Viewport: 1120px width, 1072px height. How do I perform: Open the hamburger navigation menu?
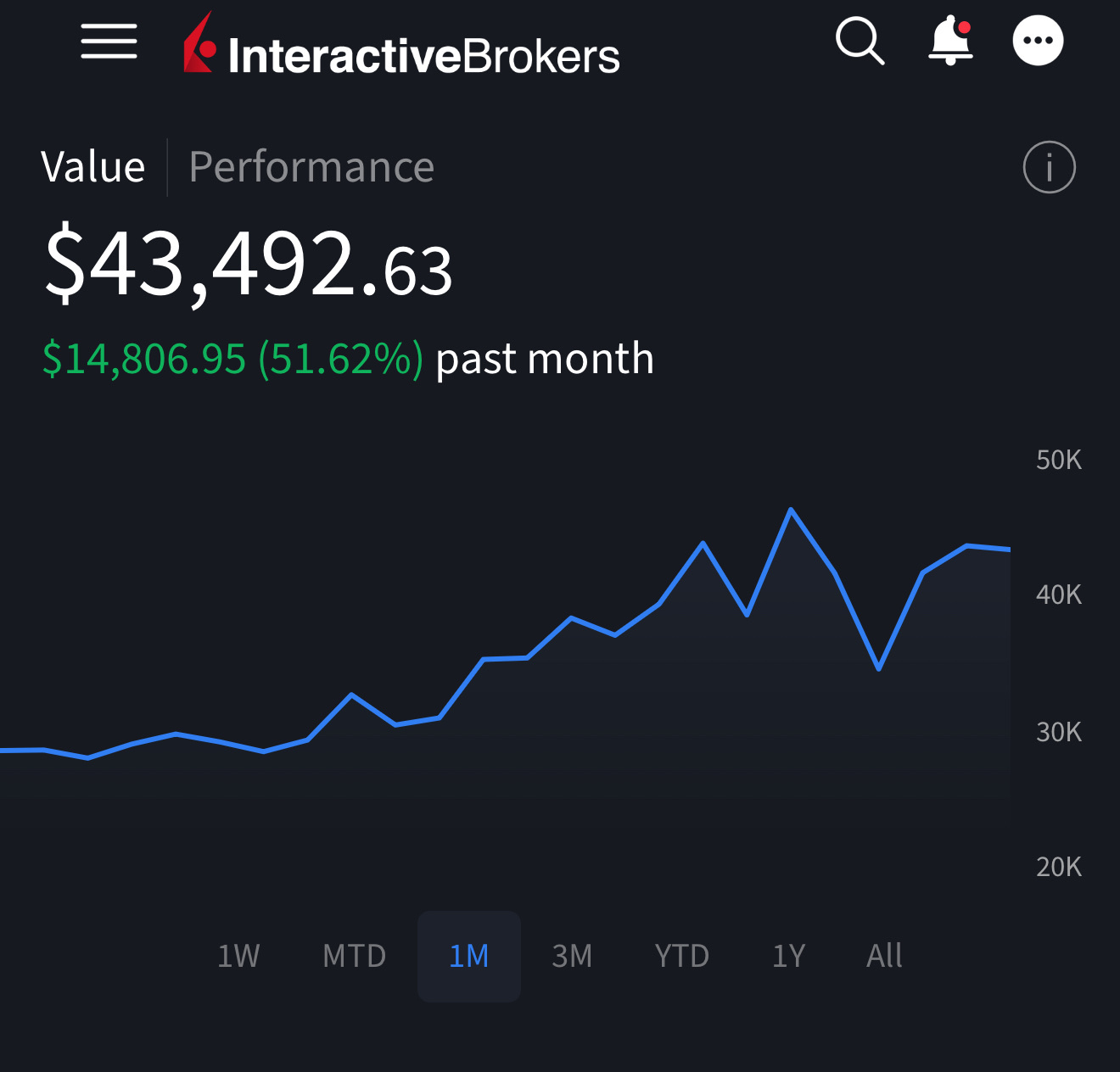pos(109,42)
